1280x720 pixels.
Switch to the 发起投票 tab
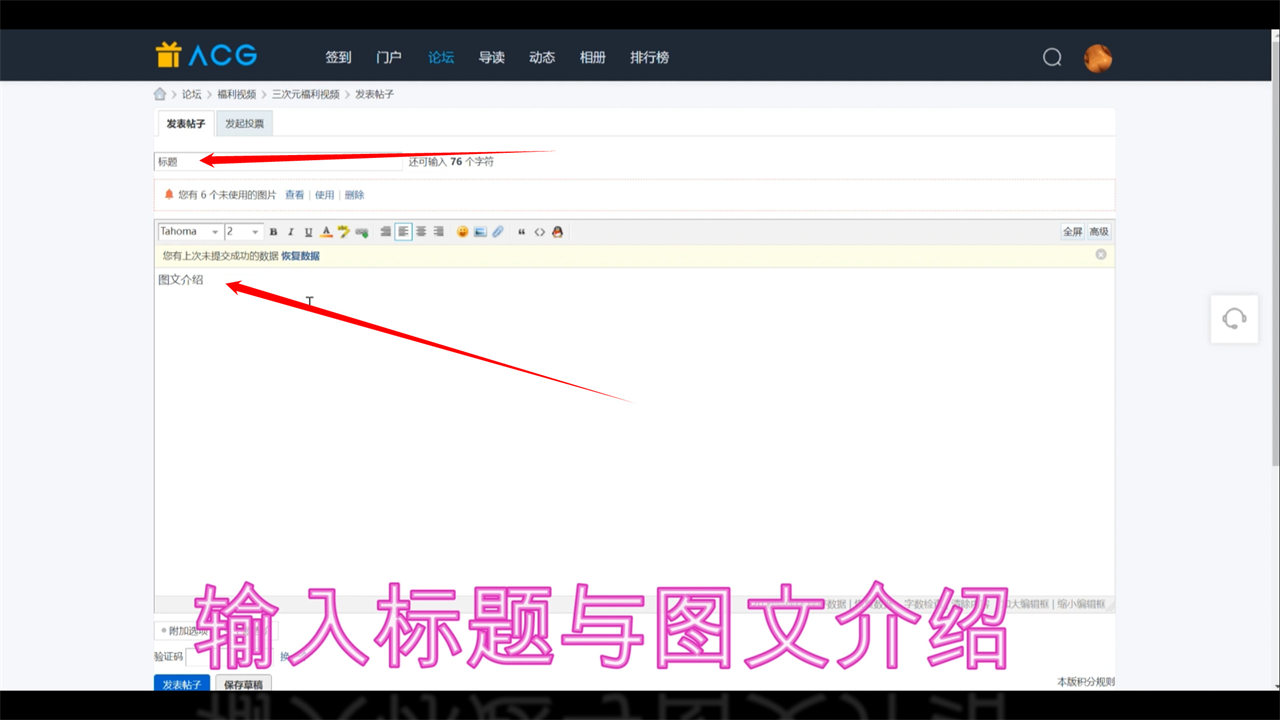244,124
